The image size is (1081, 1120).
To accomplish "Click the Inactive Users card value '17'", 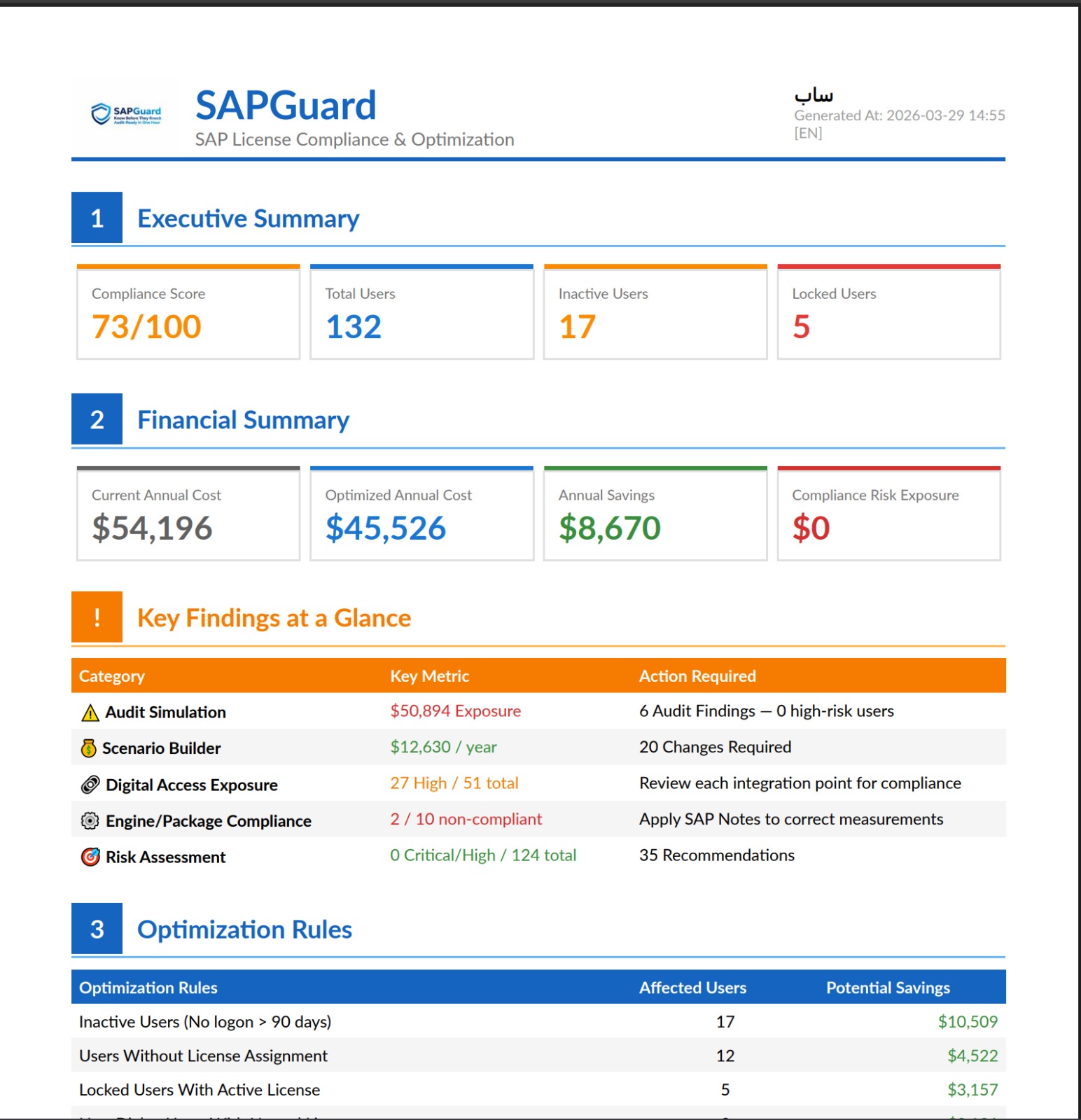I will 578,327.
